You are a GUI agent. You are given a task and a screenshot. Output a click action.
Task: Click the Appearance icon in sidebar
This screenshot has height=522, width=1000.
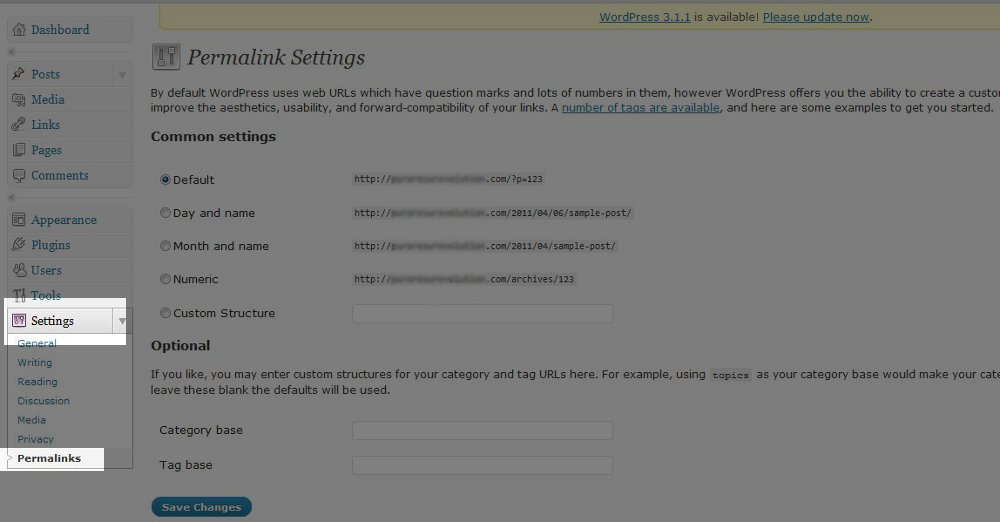(19, 220)
